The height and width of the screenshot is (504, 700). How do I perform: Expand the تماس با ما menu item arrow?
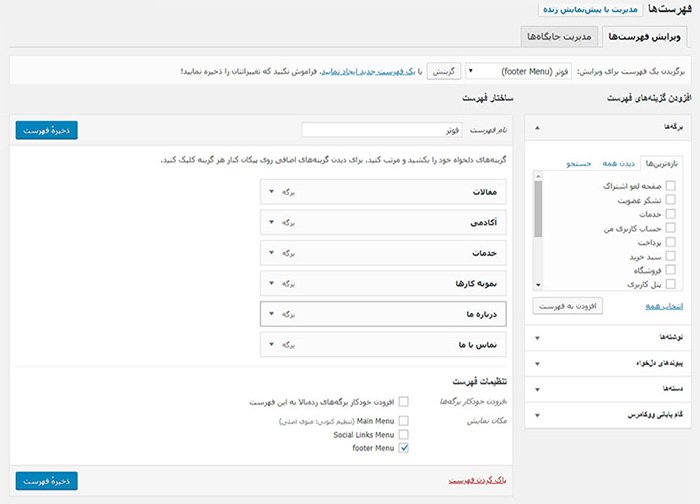271,344
